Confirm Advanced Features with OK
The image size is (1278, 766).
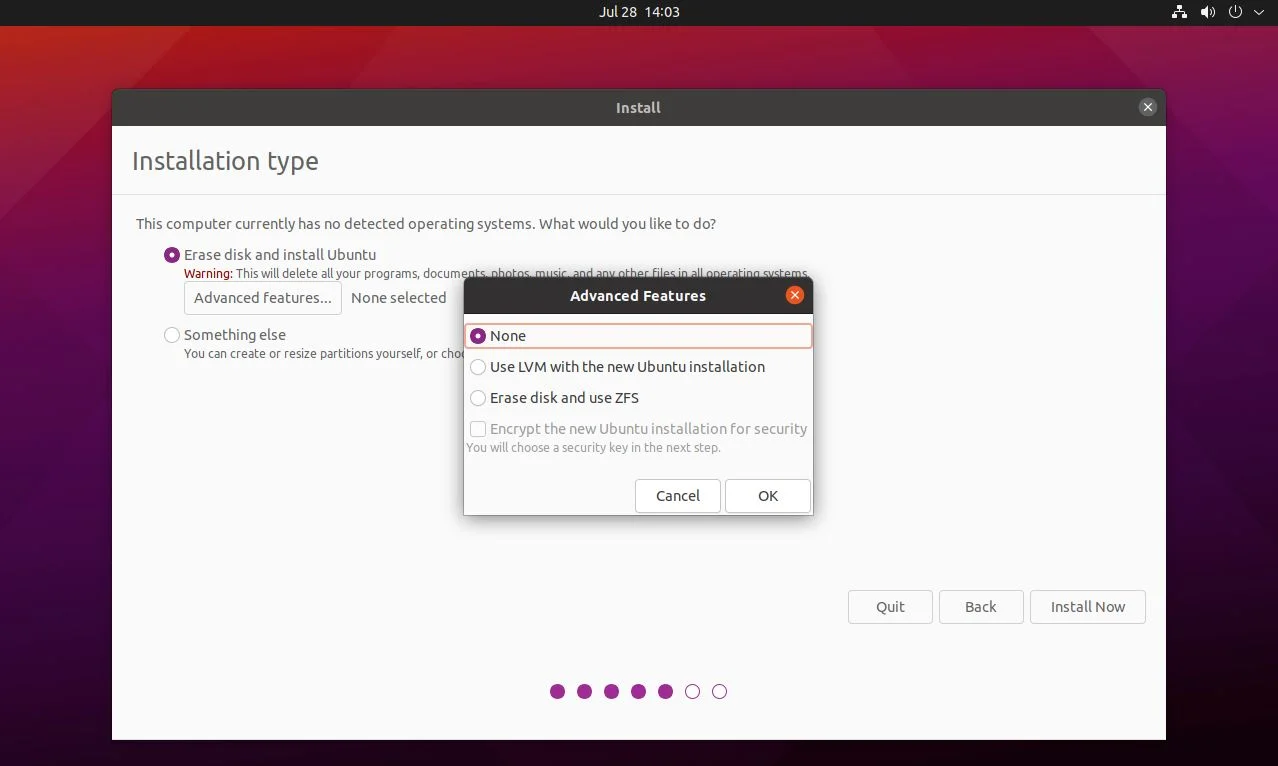pos(768,496)
